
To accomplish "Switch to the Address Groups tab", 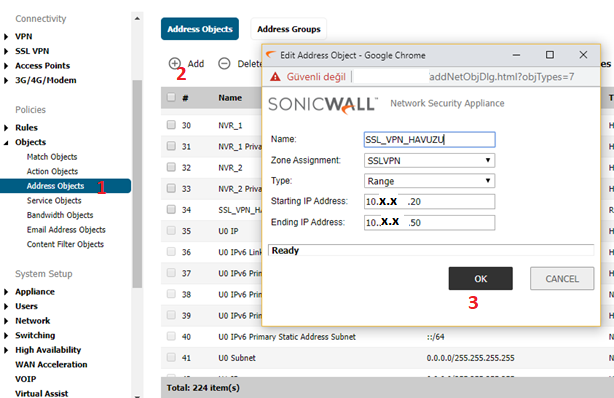I will pyautogui.click(x=289, y=29).
